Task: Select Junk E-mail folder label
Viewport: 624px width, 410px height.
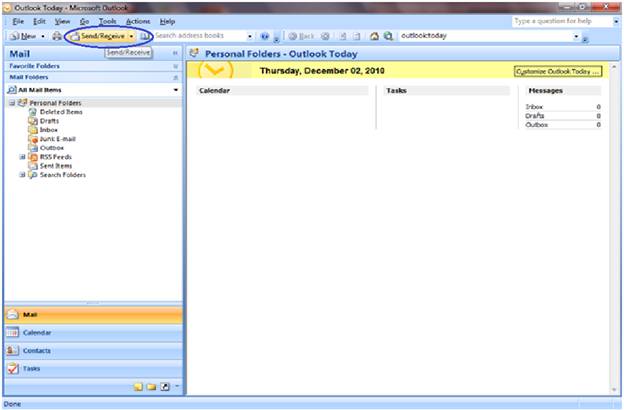Action: pyautogui.click(x=57, y=139)
